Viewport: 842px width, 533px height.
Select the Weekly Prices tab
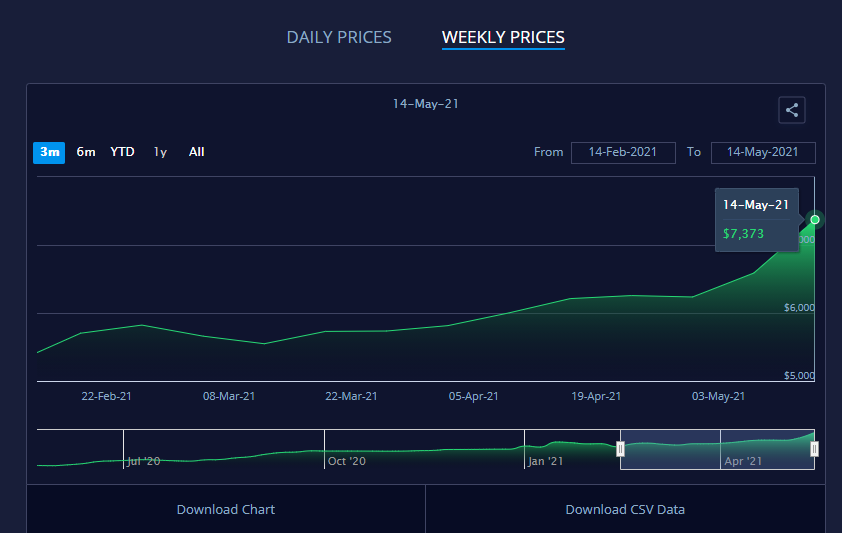pos(503,38)
